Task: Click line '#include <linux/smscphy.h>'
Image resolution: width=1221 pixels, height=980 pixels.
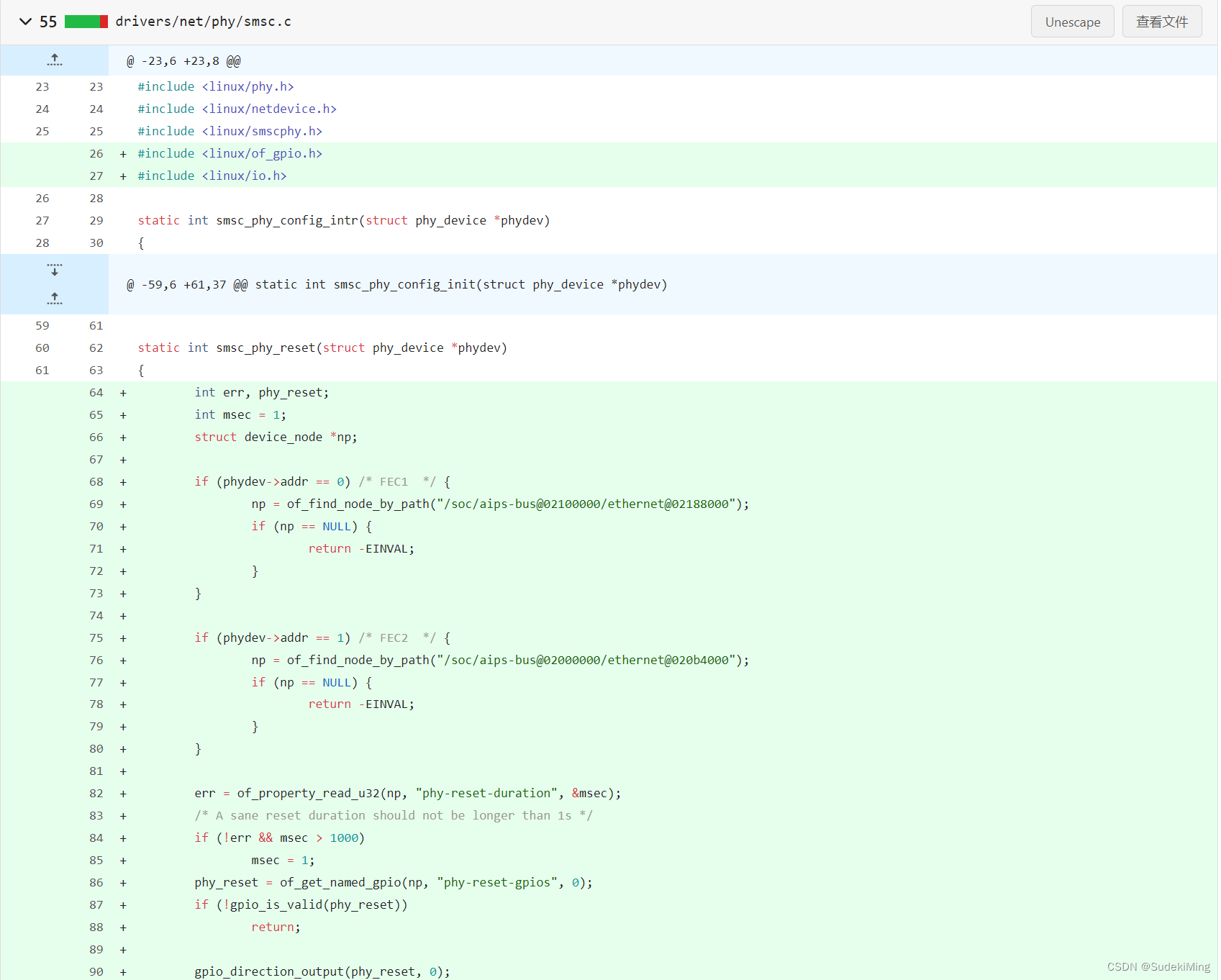Action: click(x=230, y=131)
